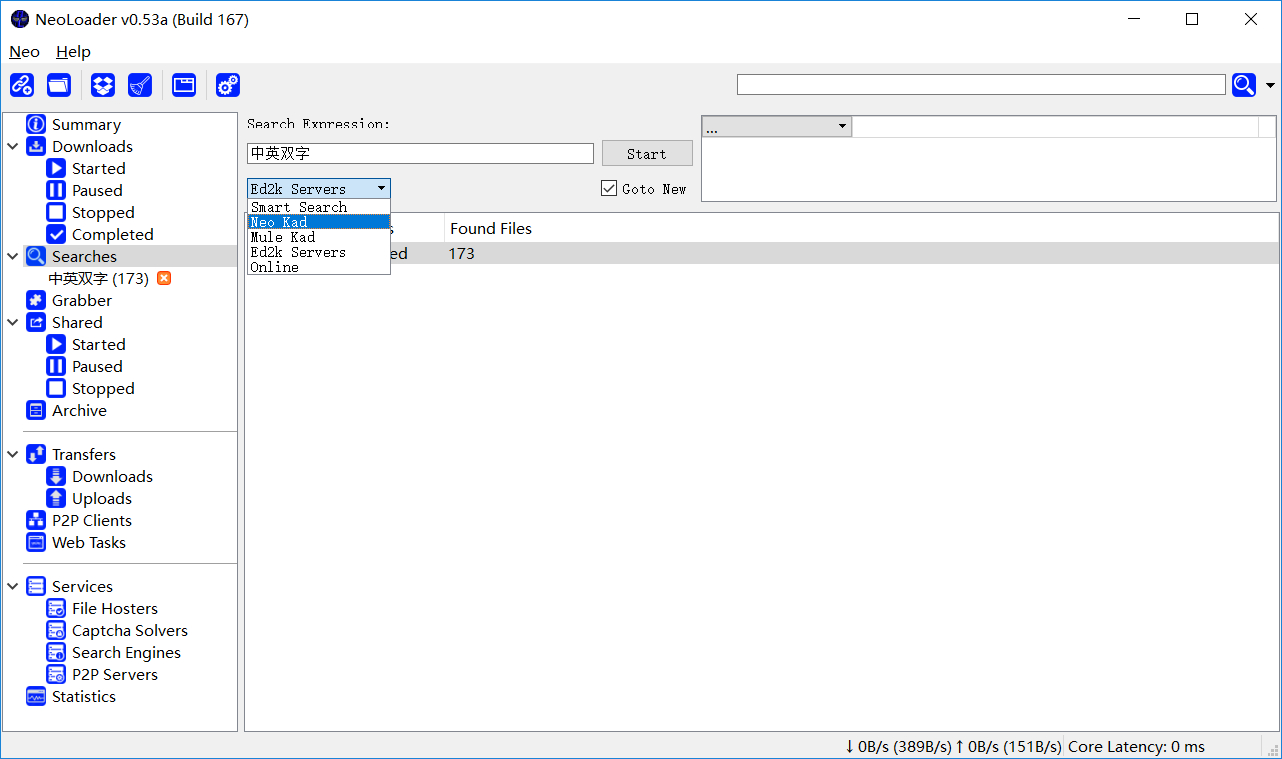Click the download speed '0B/s (389B/s)' status
Screen dimensions: 1282x759
[898, 746]
